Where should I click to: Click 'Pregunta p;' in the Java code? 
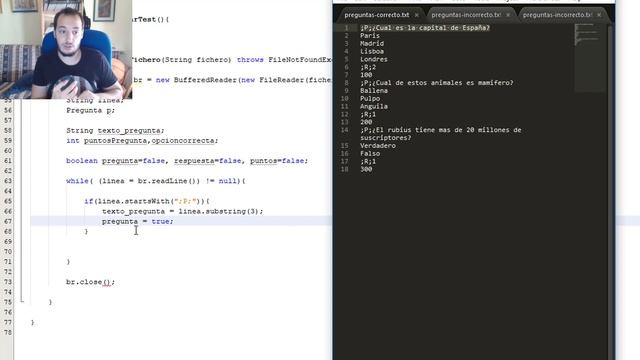pyautogui.click(x=91, y=110)
